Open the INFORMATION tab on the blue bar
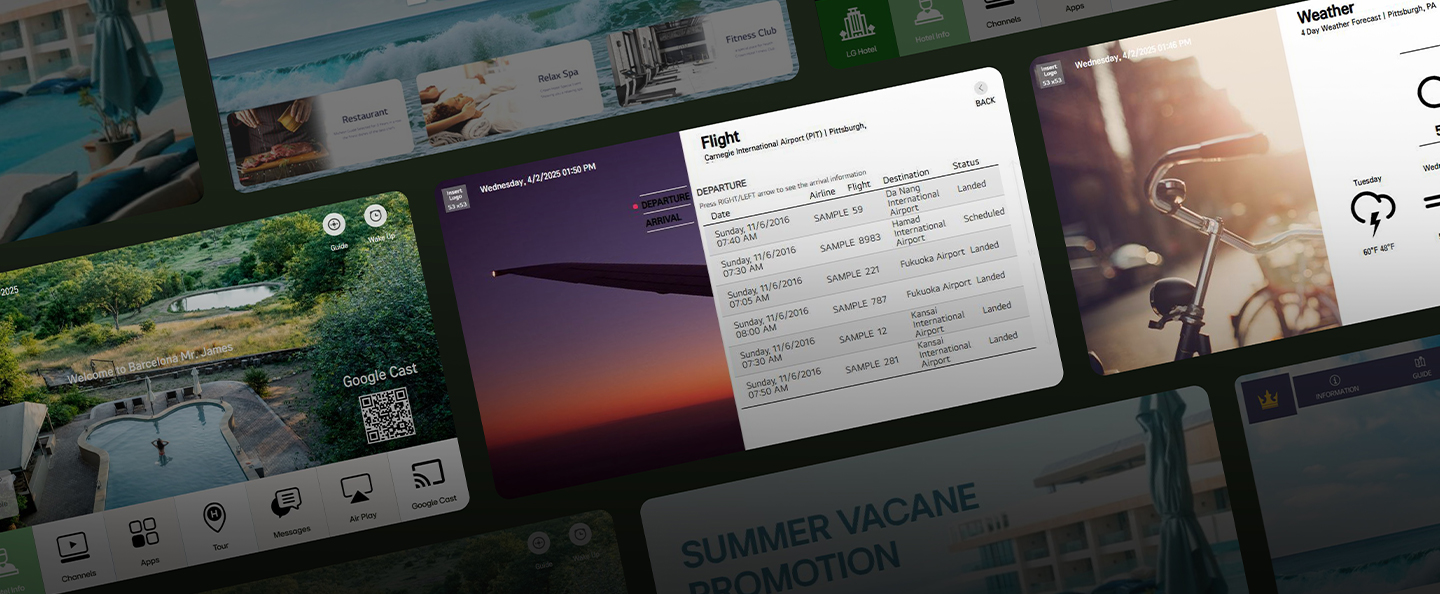This screenshot has width=1440, height=594. [x=1335, y=383]
